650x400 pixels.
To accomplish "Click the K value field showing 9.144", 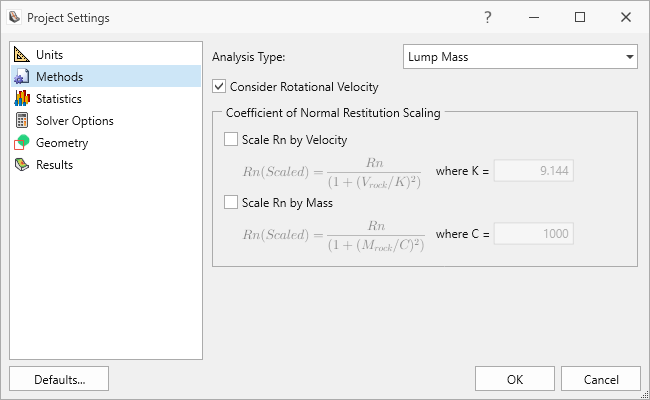I will tap(534, 170).
